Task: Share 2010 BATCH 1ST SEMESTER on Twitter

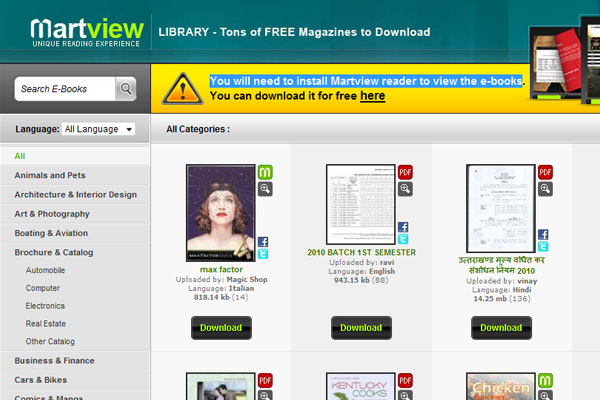Action: tap(403, 239)
